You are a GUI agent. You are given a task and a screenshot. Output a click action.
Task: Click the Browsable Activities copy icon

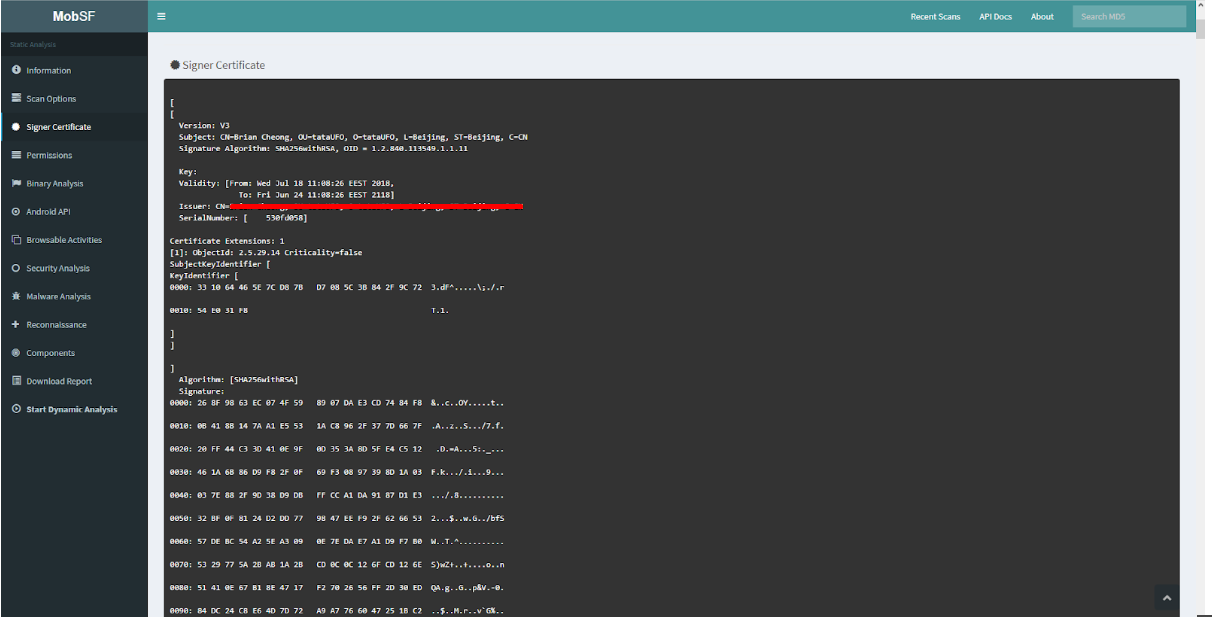coord(16,240)
